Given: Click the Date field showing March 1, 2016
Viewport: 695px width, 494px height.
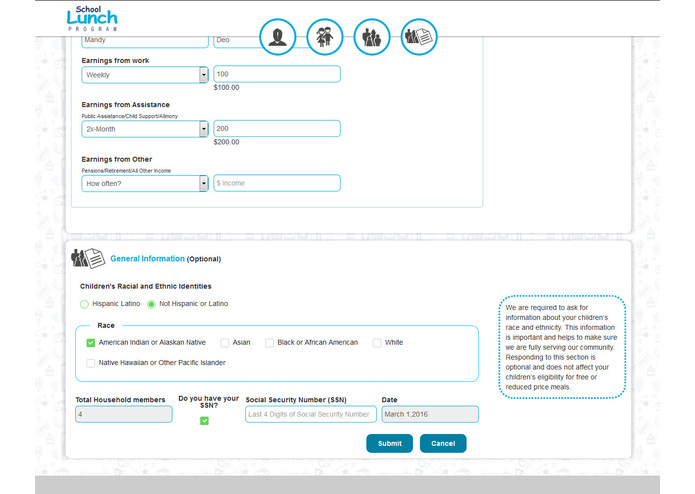Looking at the screenshot, I should click(x=430, y=414).
